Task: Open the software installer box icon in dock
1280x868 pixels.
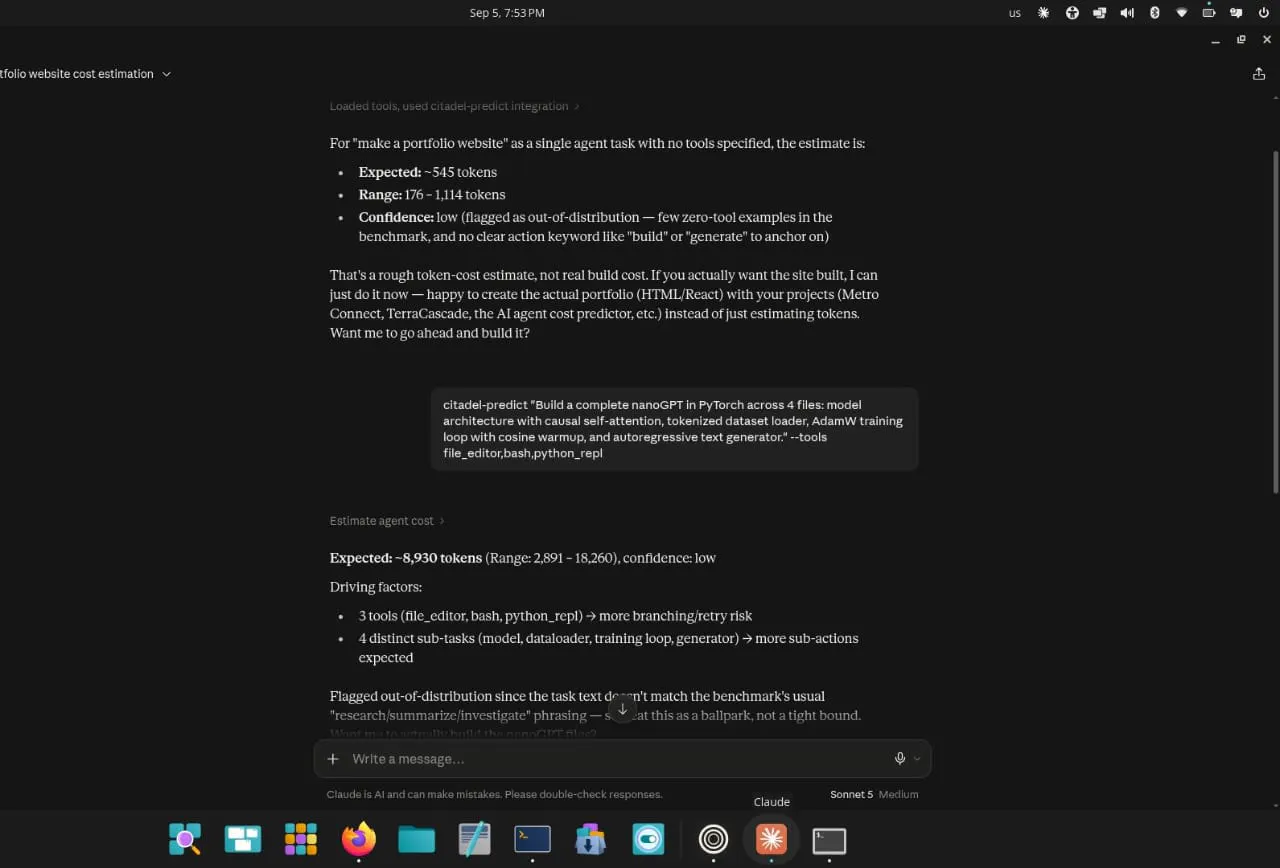Action: pos(591,839)
